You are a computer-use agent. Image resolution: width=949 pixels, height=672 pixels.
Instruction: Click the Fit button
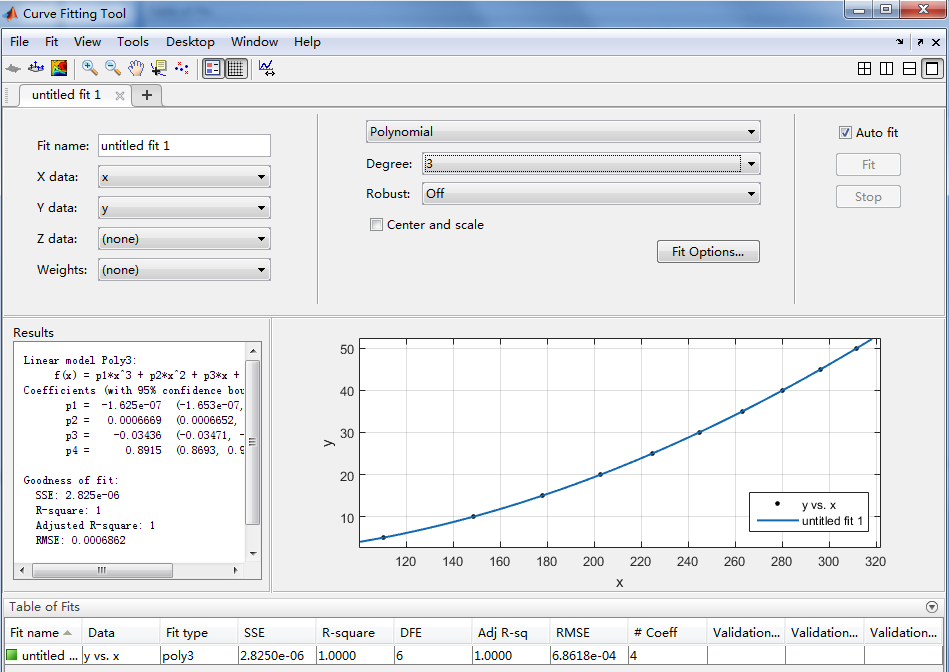pos(868,165)
